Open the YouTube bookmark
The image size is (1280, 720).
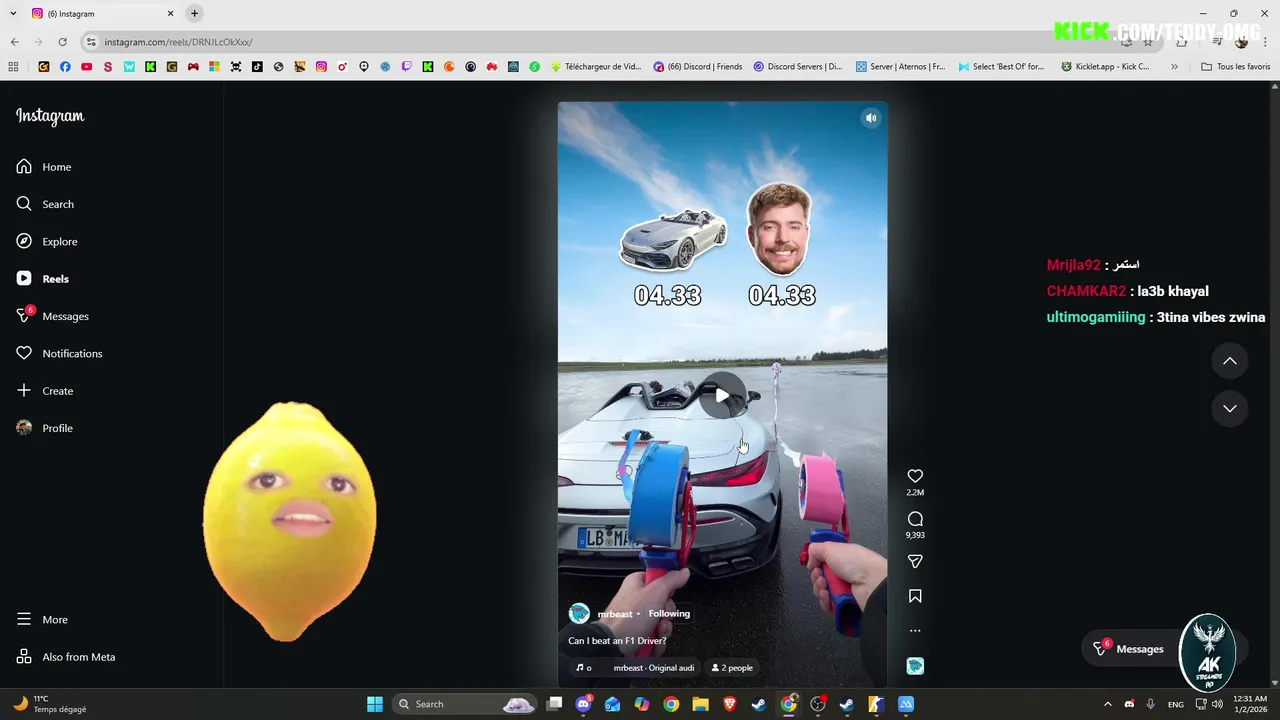click(86, 67)
